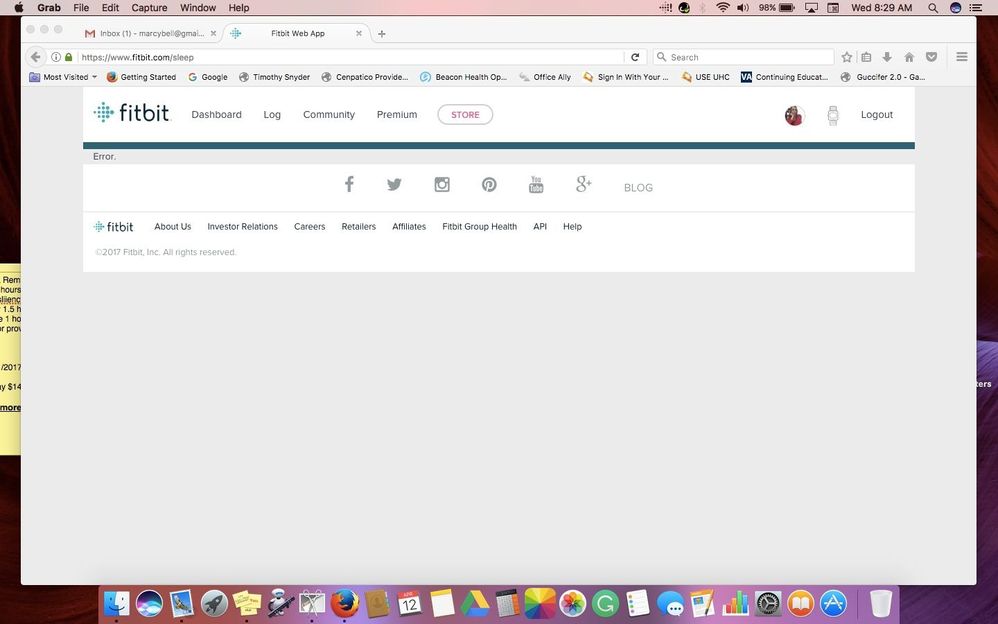Image resolution: width=998 pixels, height=624 pixels.
Task: Click the Logout link
Action: tap(876, 115)
